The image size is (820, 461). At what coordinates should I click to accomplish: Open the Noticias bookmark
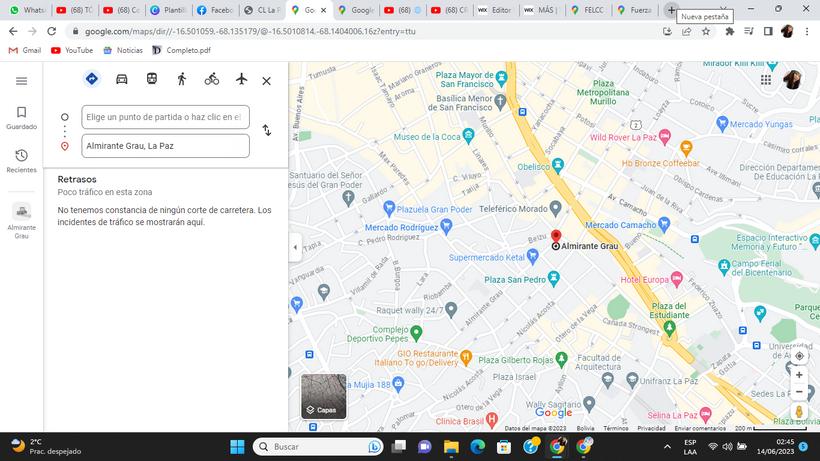[123, 50]
